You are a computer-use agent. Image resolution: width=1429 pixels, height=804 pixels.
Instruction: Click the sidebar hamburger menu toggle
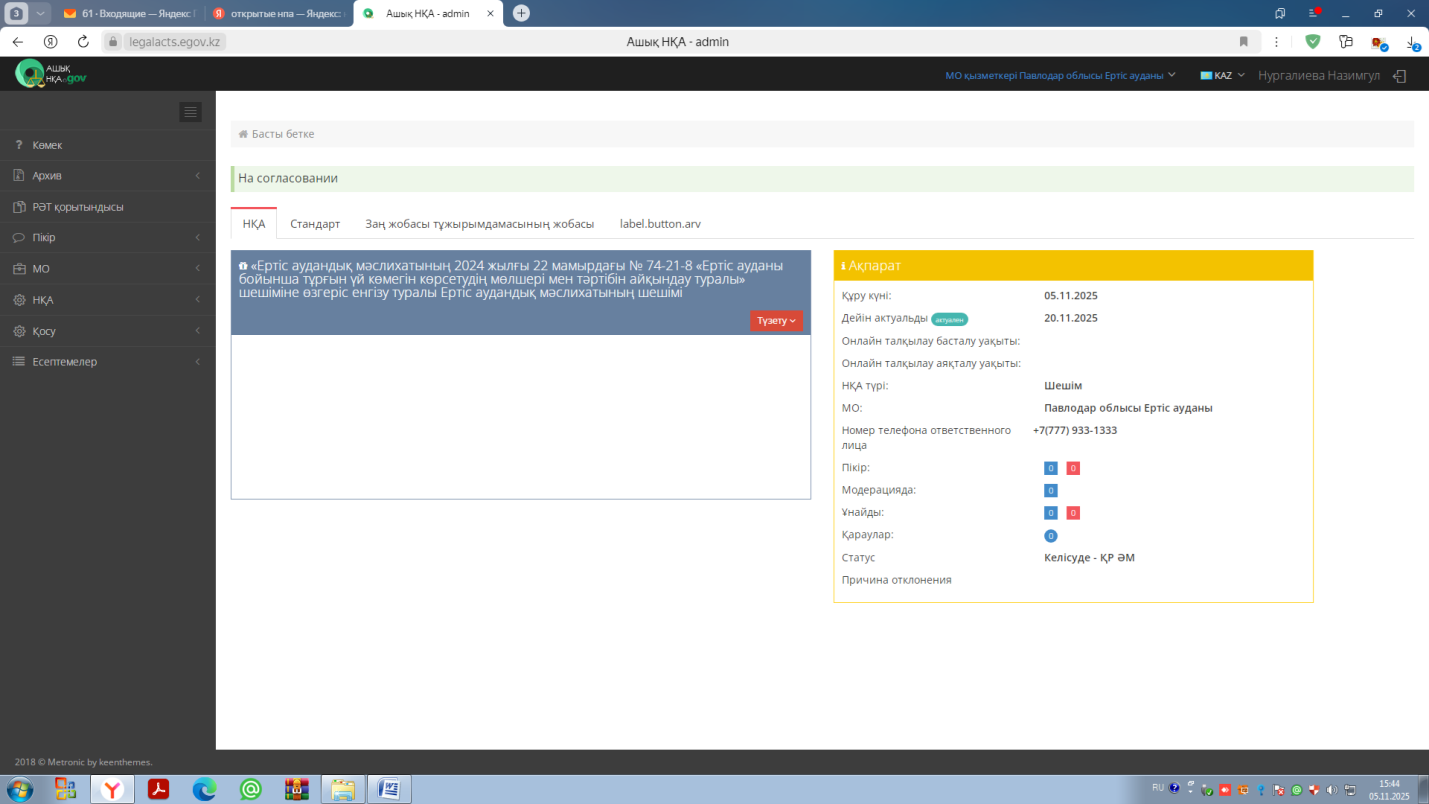coord(190,112)
